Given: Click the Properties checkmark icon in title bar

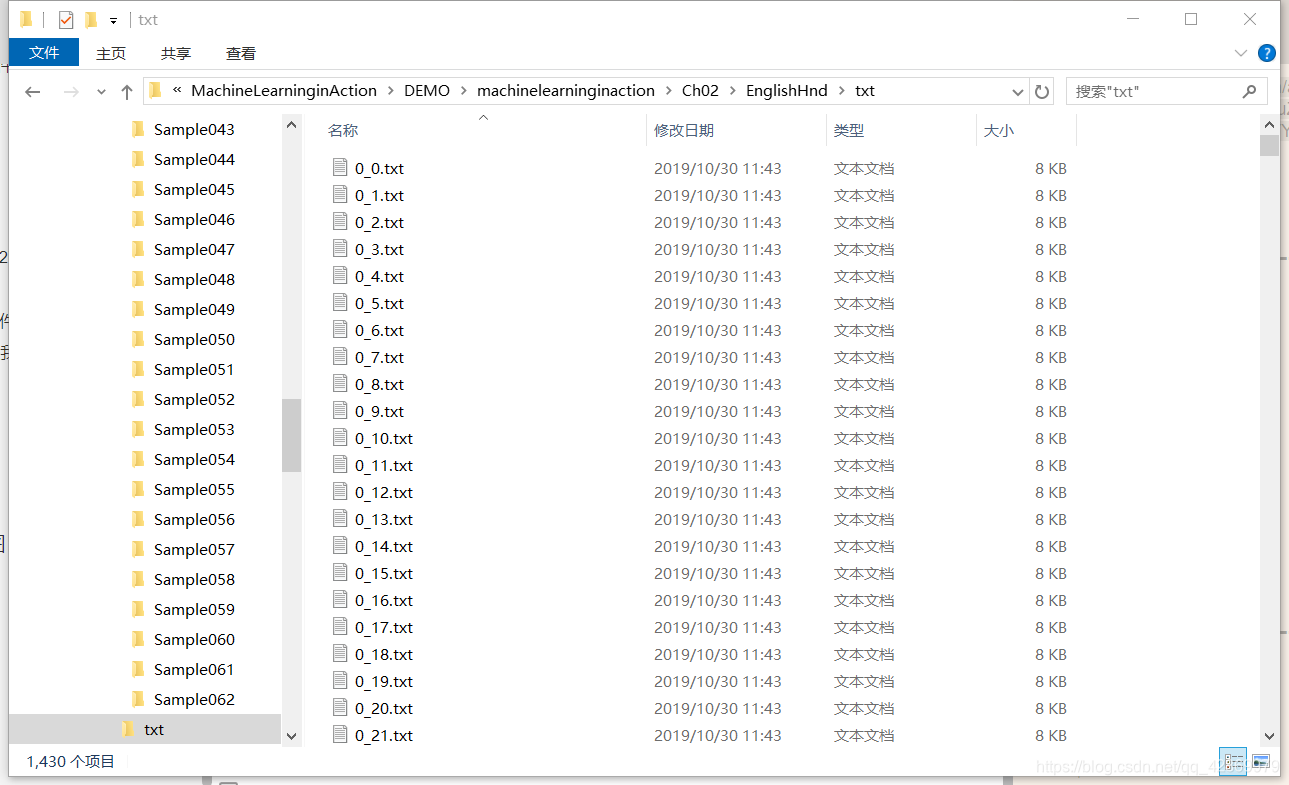Looking at the screenshot, I should pos(66,20).
